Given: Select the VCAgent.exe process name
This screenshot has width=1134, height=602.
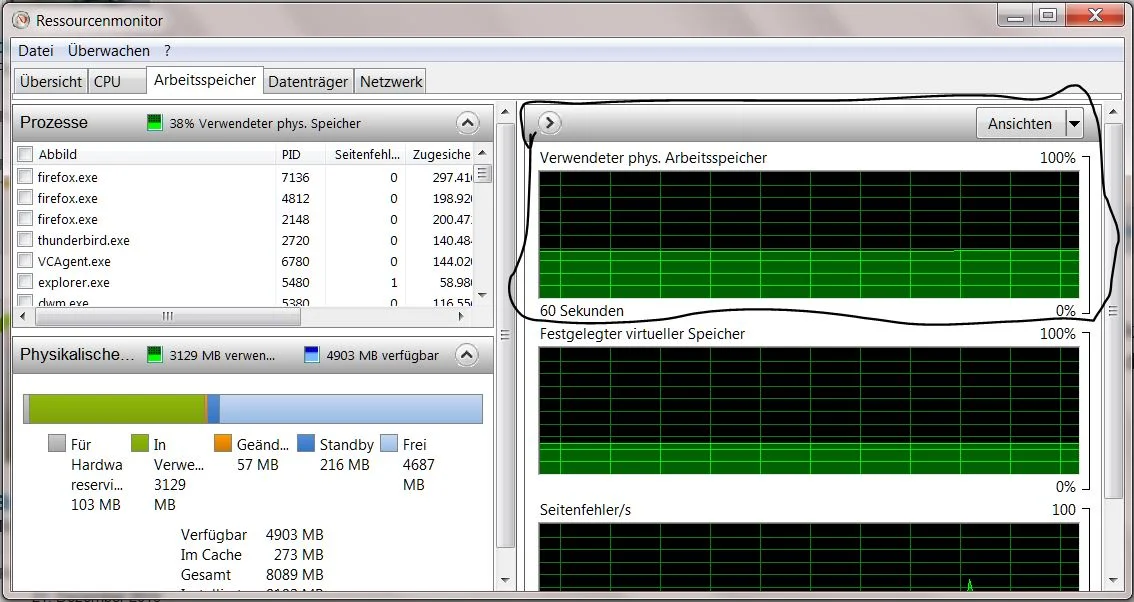Looking at the screenshot, I should (x=74, y=261).
